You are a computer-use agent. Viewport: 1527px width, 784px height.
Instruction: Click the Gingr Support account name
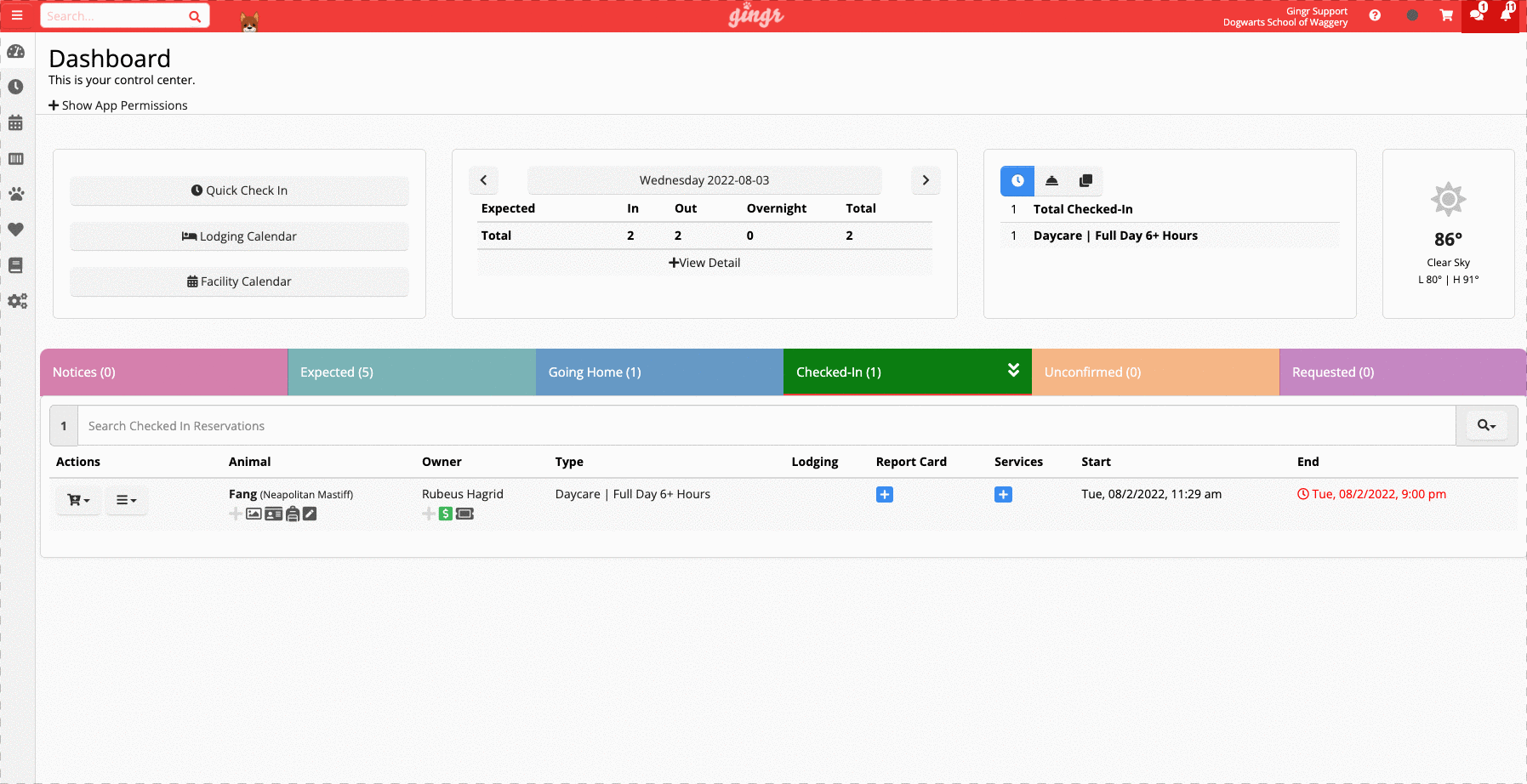(1317, 11)
